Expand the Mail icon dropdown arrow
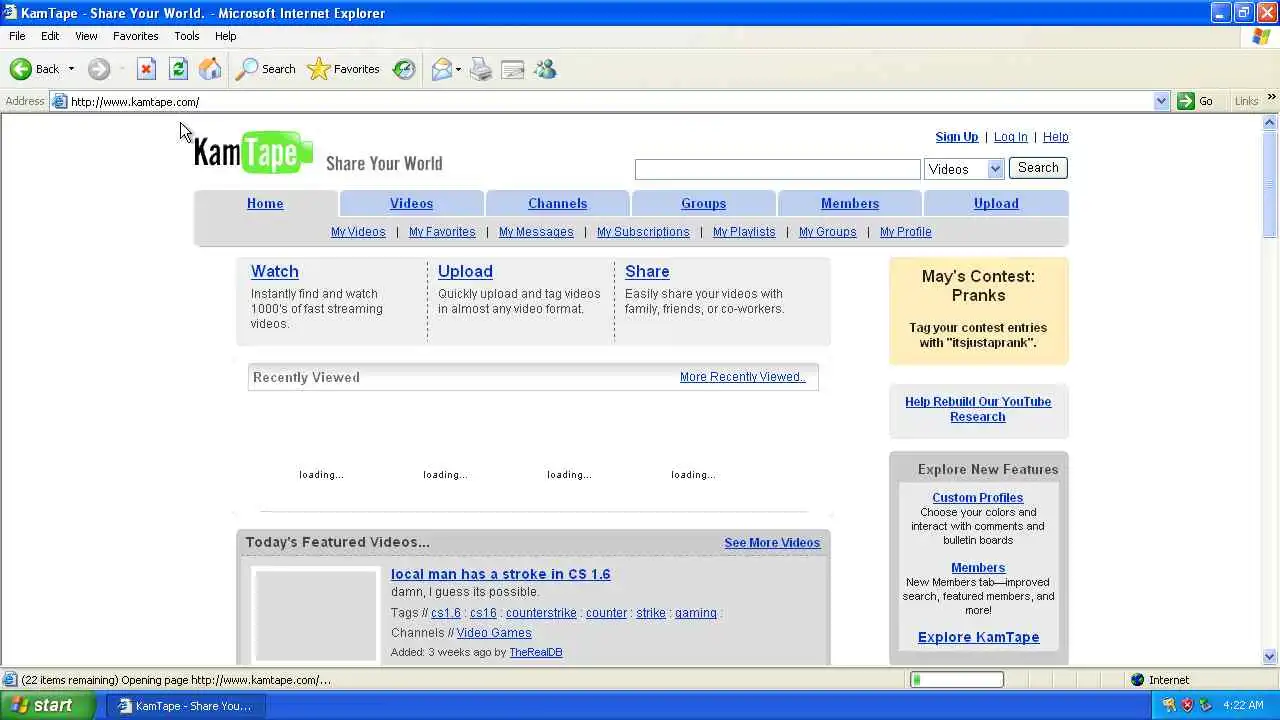The width and height of the screenshot is (1280, 720). coord(458,69)
